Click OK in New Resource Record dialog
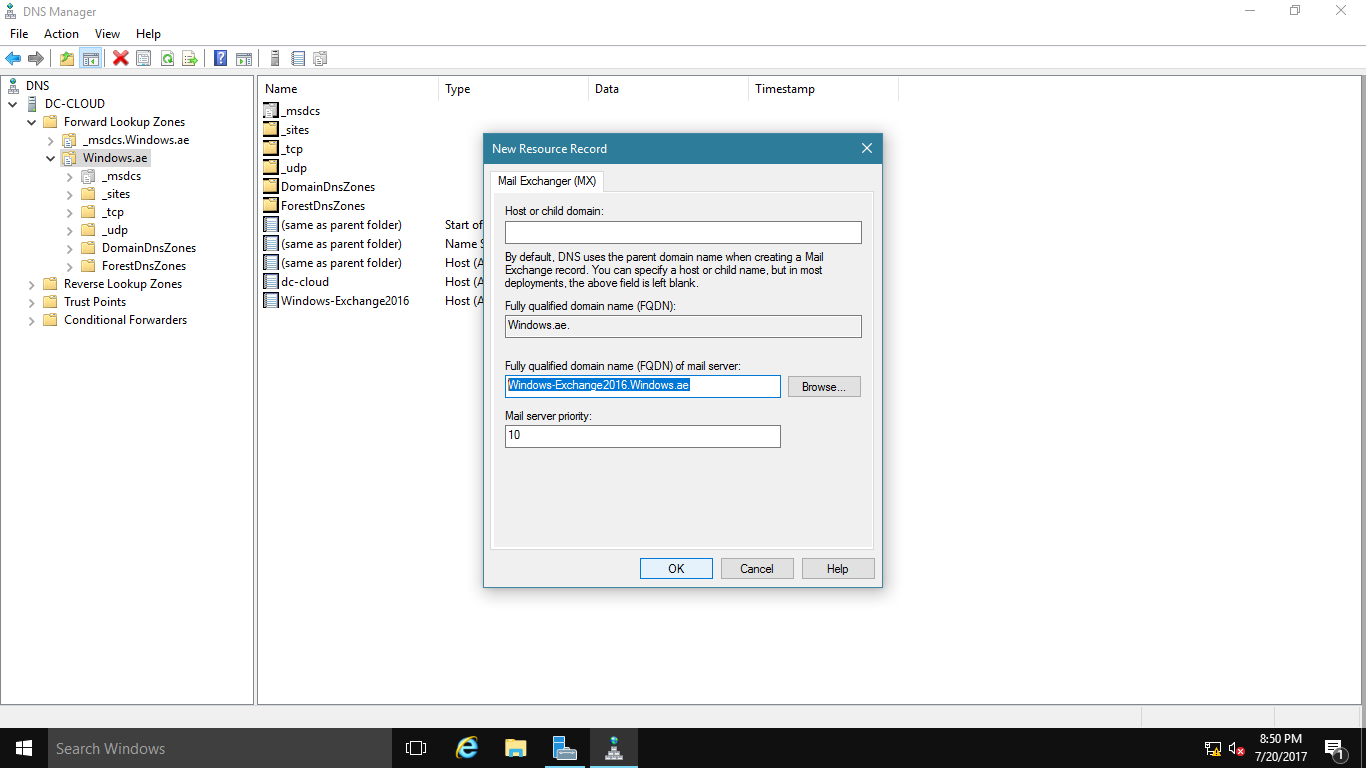Image resolution: width=1366 pixels, height=768 pixels. pos(676,569)
